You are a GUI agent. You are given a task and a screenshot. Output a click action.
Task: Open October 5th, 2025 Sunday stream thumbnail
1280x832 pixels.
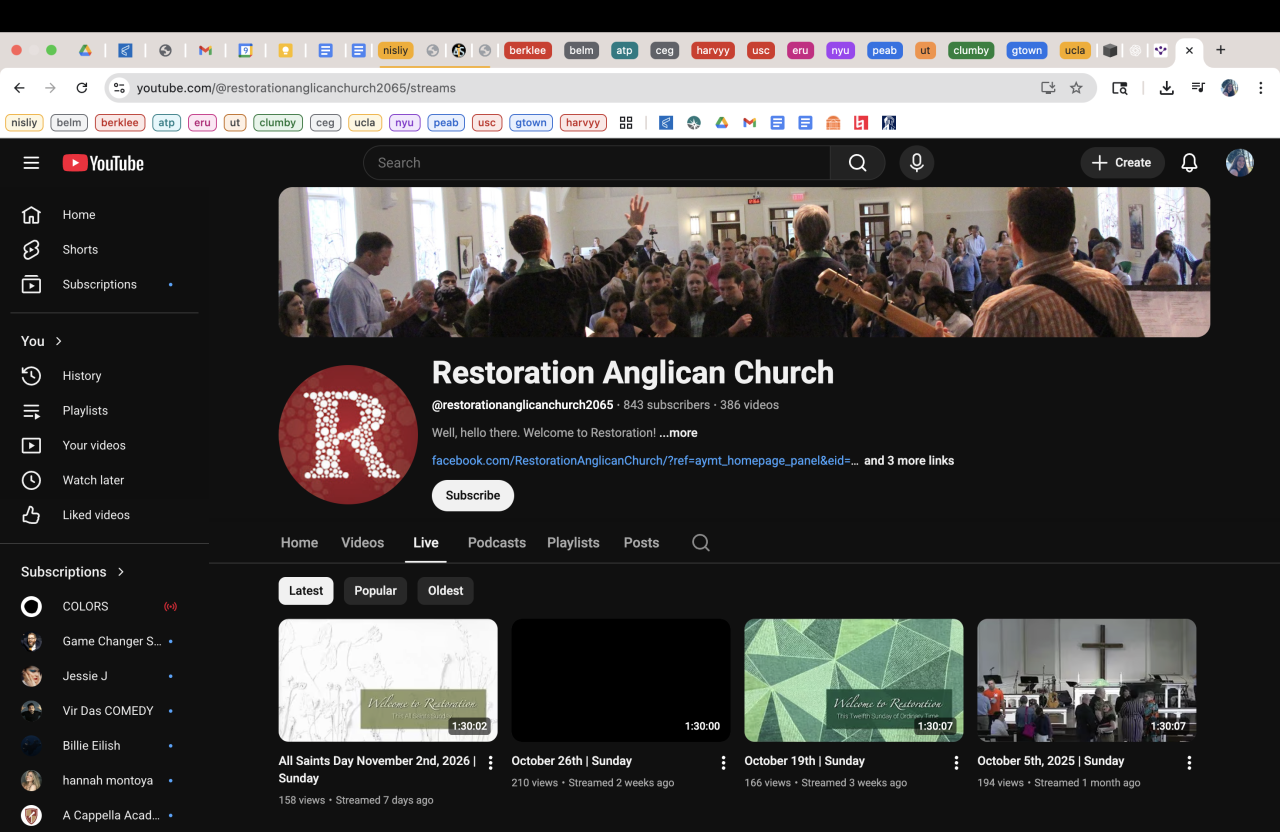(1086, 680)
